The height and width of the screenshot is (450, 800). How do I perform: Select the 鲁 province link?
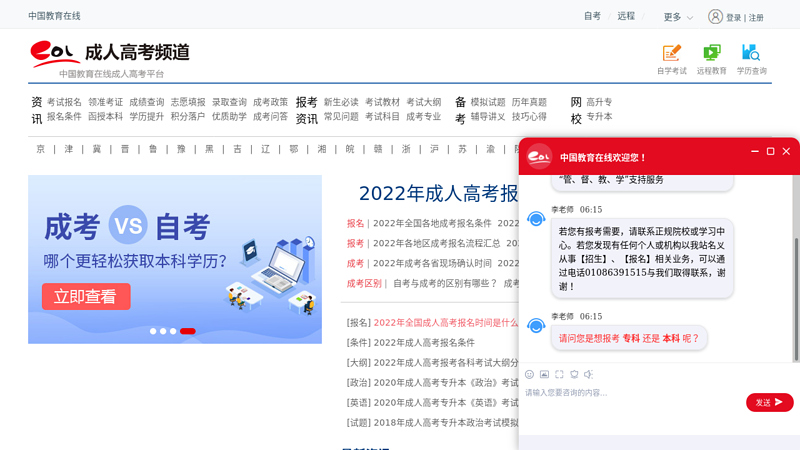click(153, 149)
